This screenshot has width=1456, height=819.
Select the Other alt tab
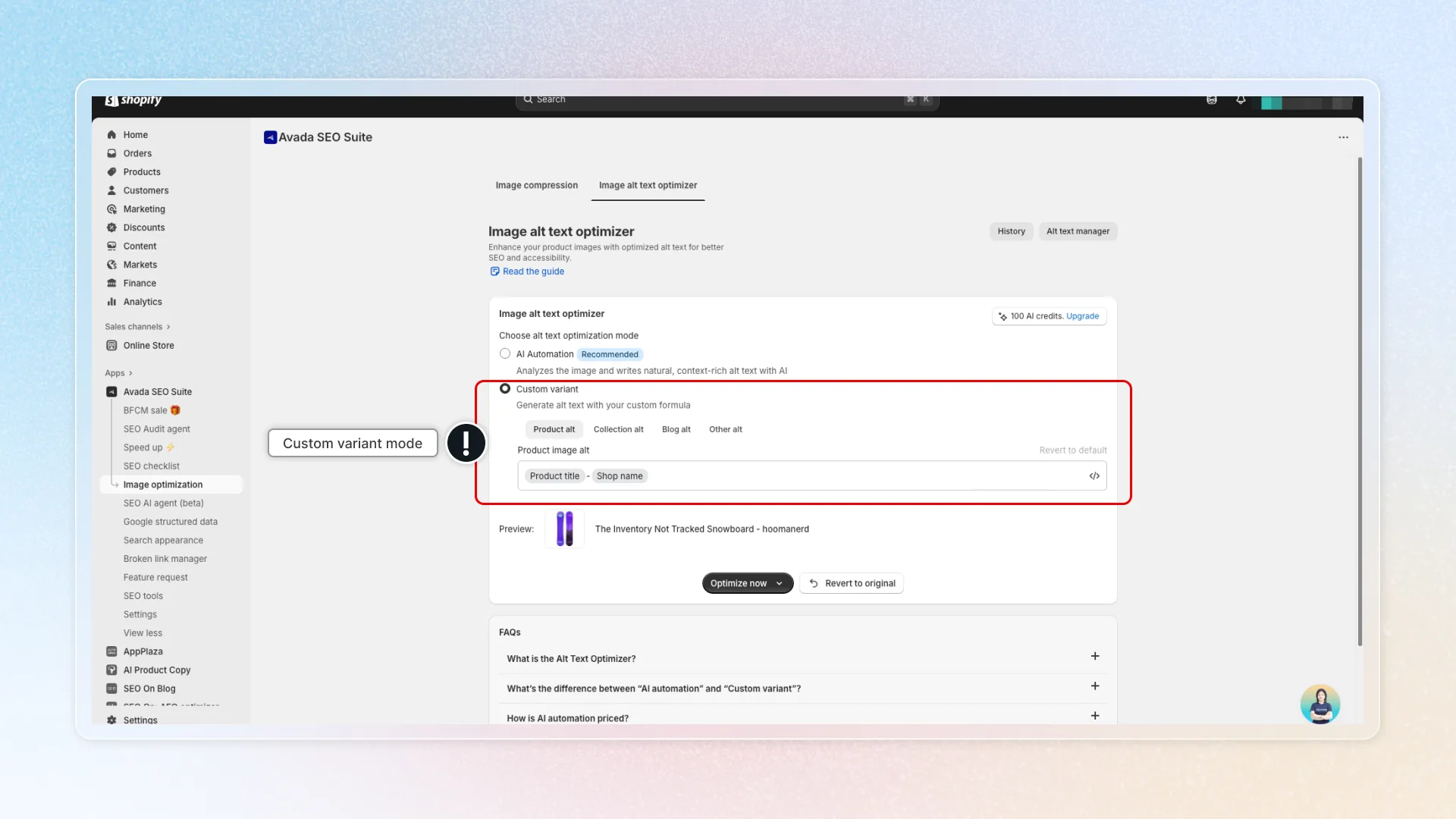726,429
